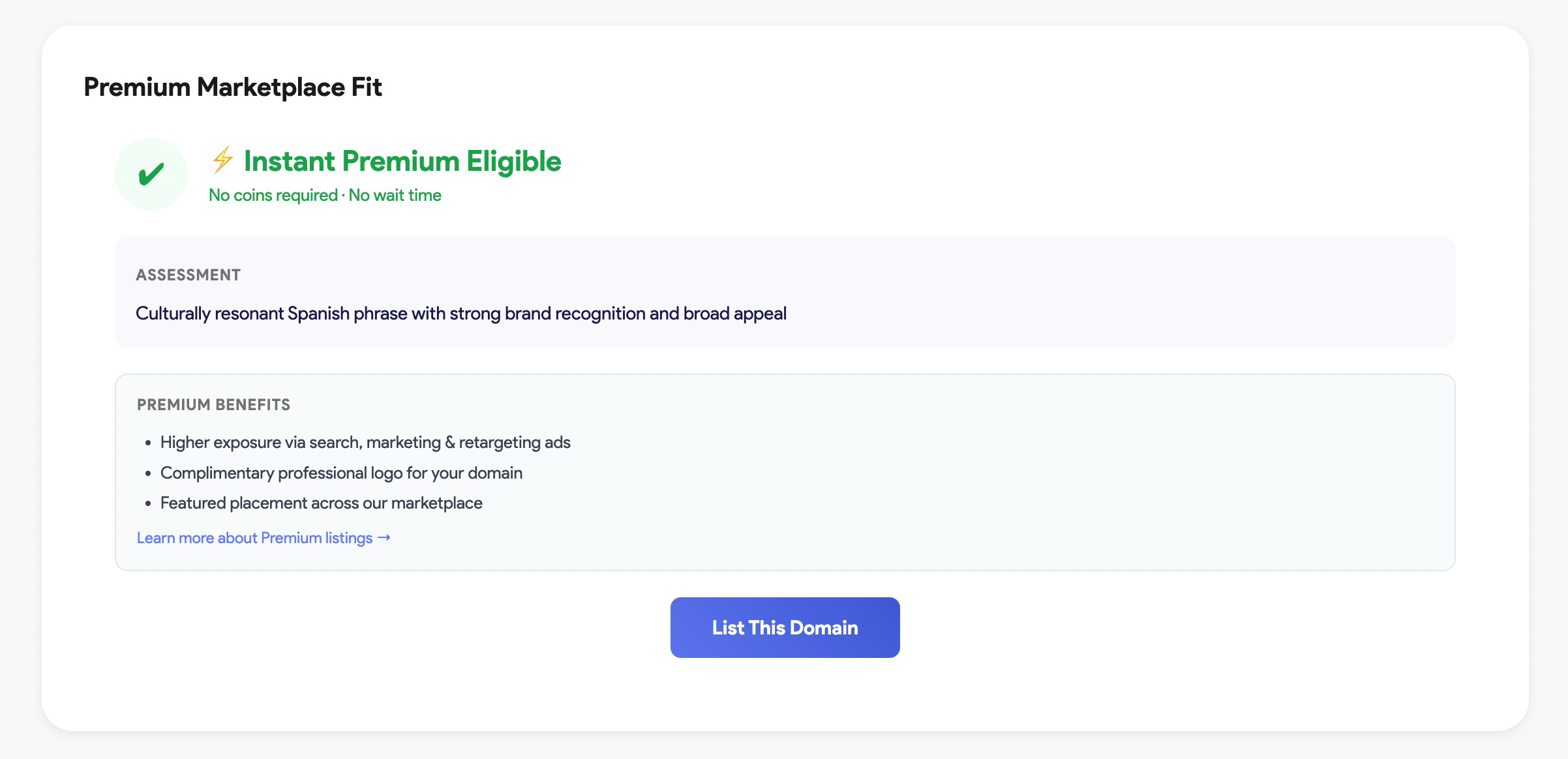The width and height of the screenshot is (1568, 759).
Task: Click the ASSESSMENT section label
Action: [x=188, y=275]
